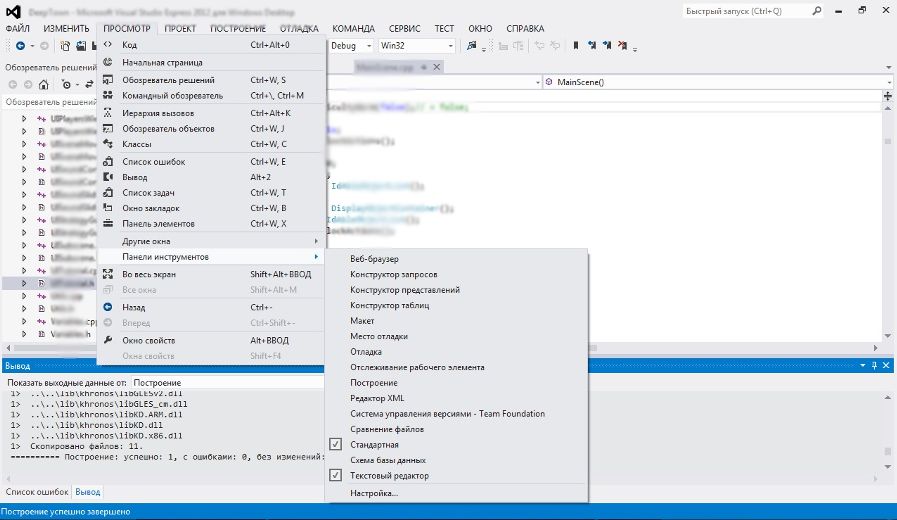Click the Clear Bookmarks red-cross icon

(624, 46)
